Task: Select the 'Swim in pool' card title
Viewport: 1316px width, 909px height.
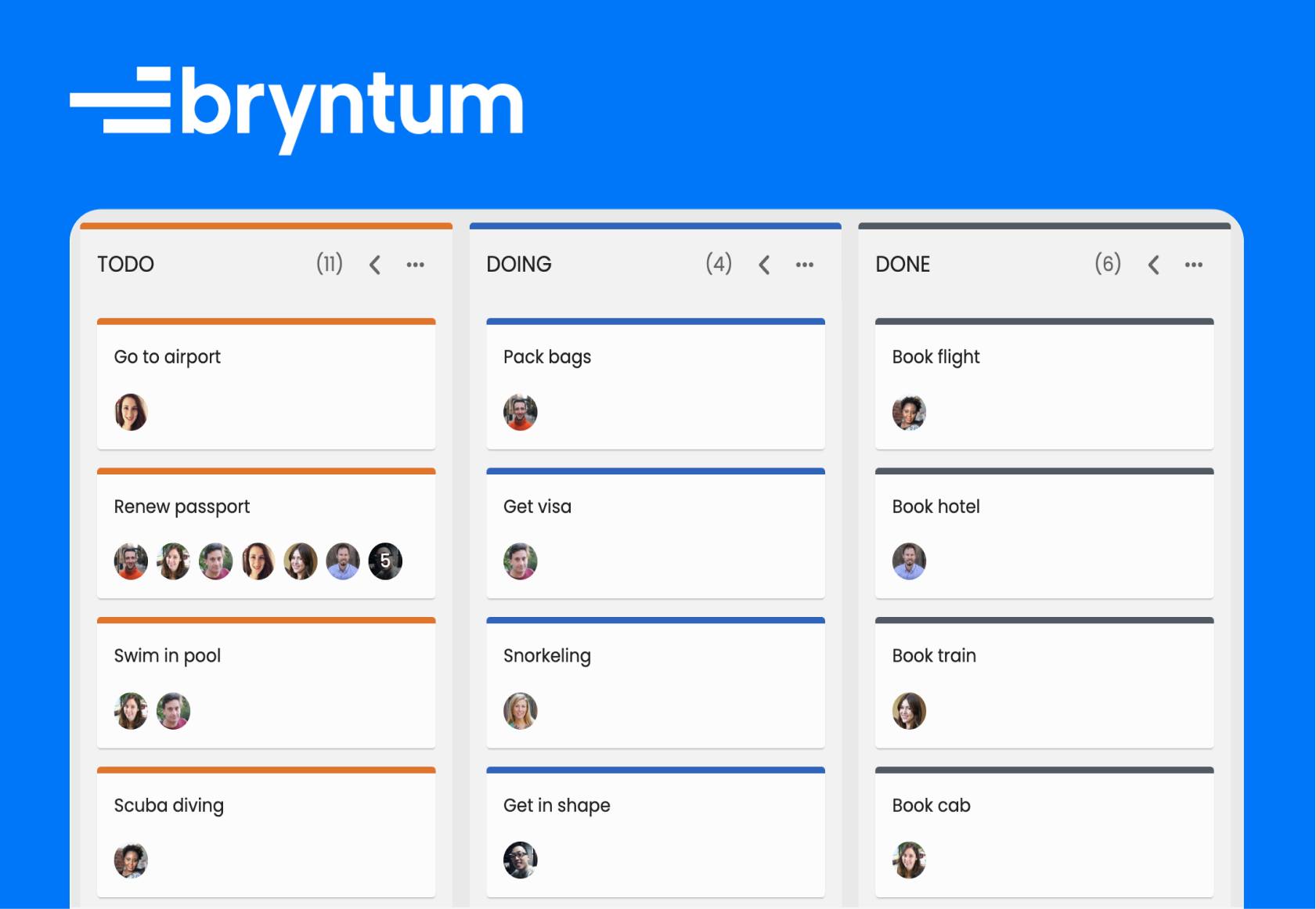Action: 168,656
